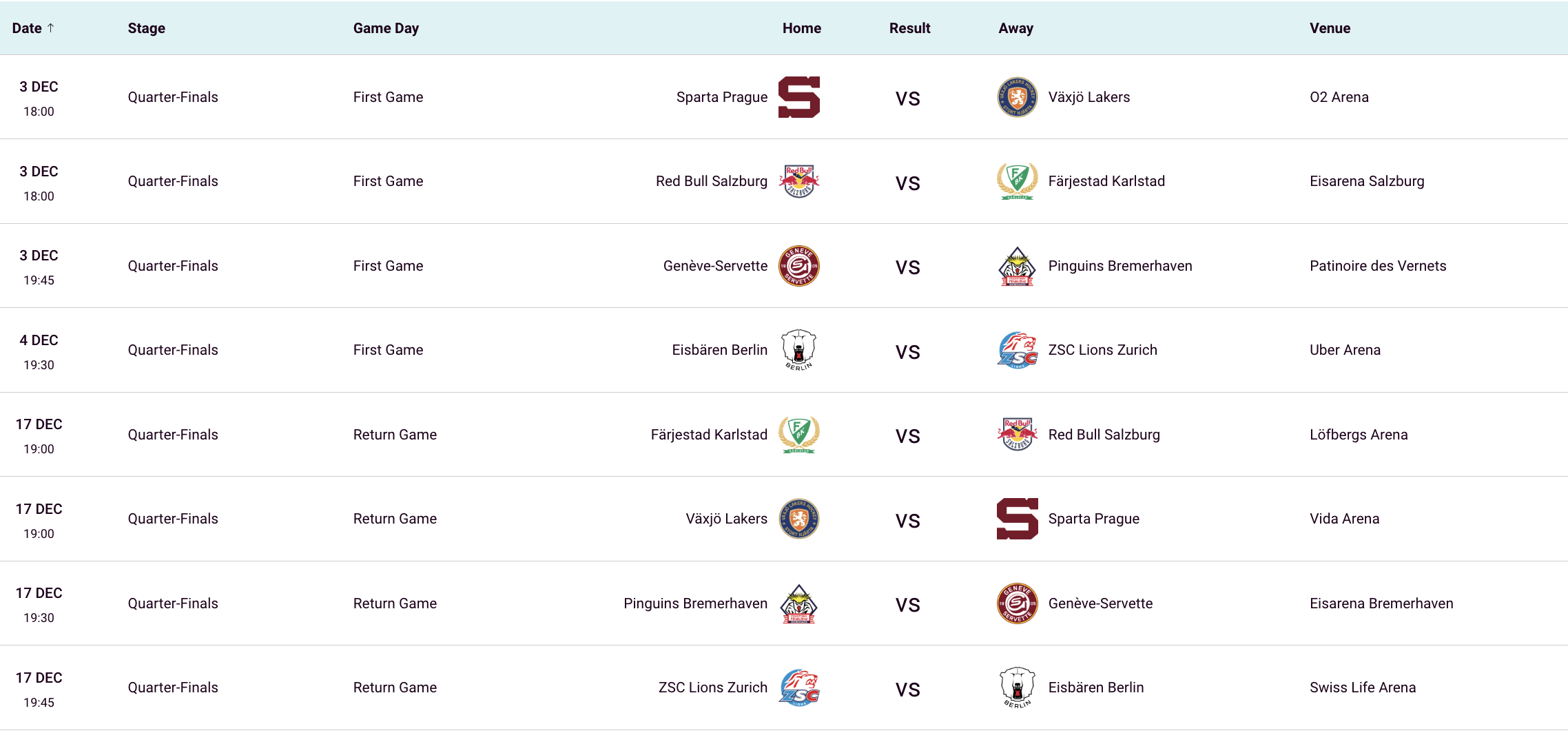Screen dimensions: 1568x744
Task: Open the Pinguins Bremerhaven home team link
Action: click(x=695, y=603)
